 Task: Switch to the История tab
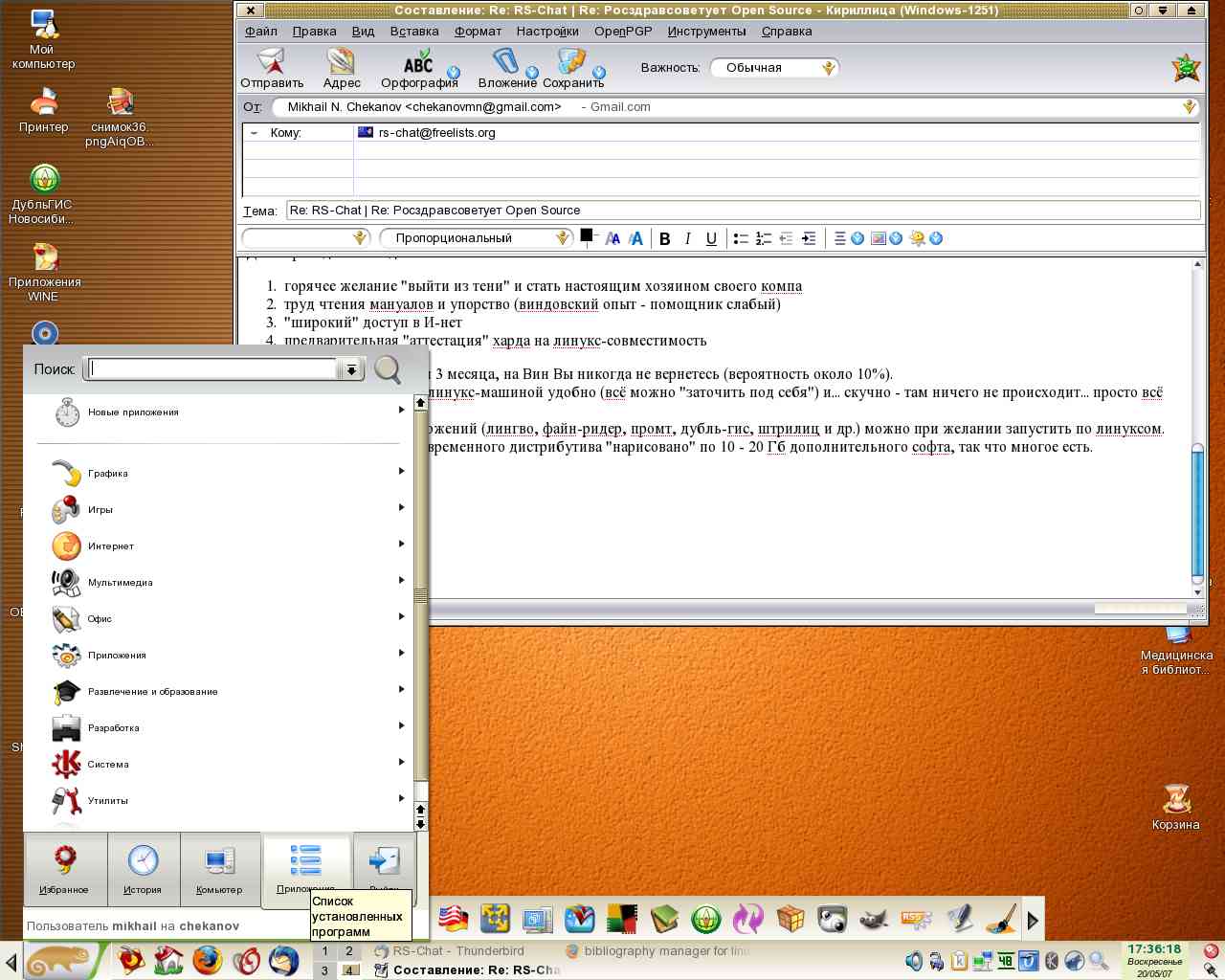coord(143,868)
